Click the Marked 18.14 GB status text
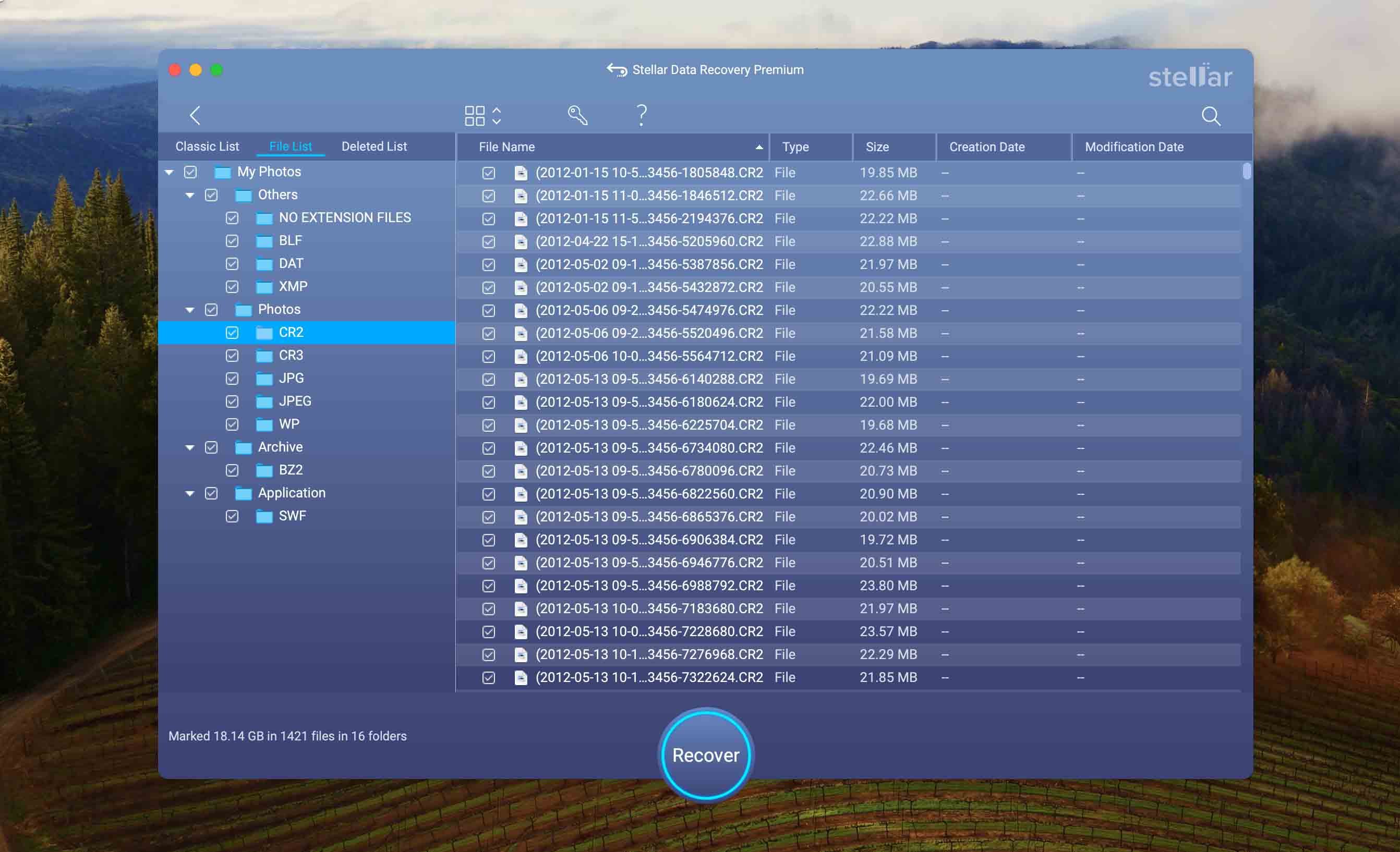The width and height of the screenshot is (1400, 852). 287,736
